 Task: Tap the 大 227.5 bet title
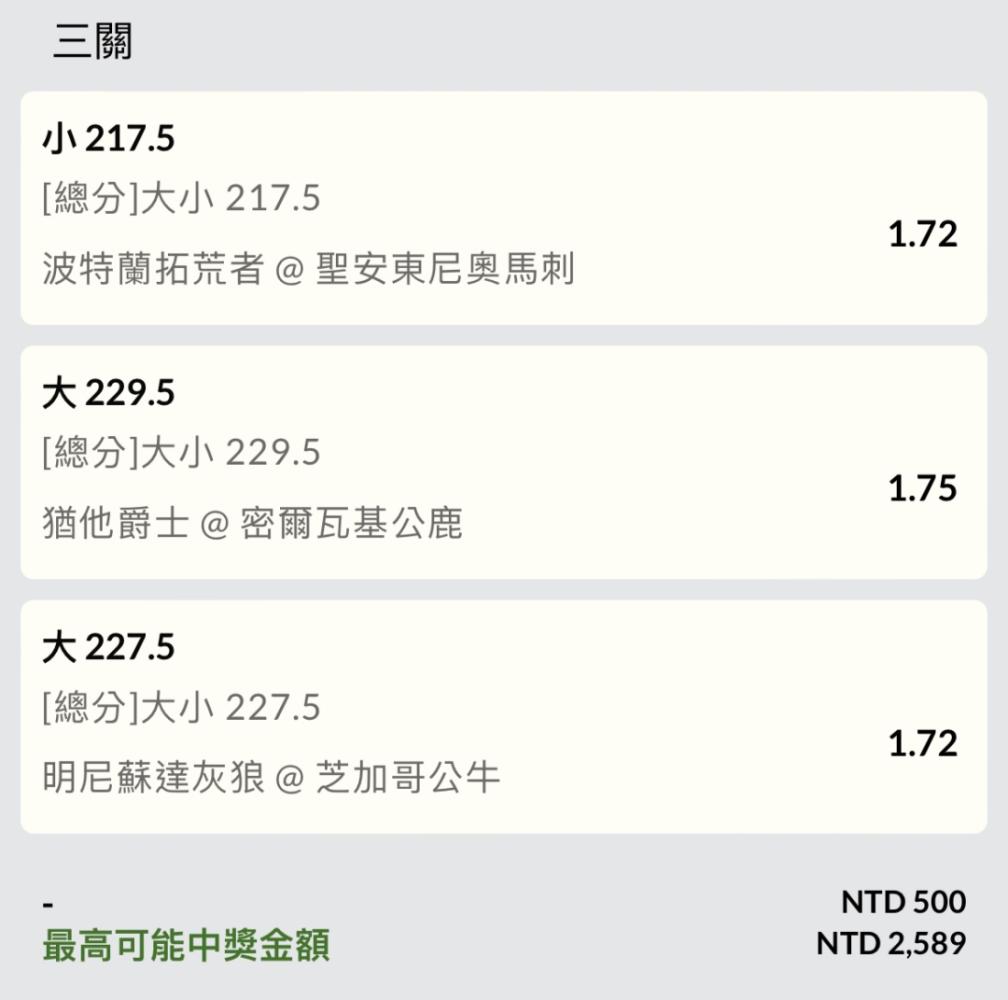click(109, 647)
